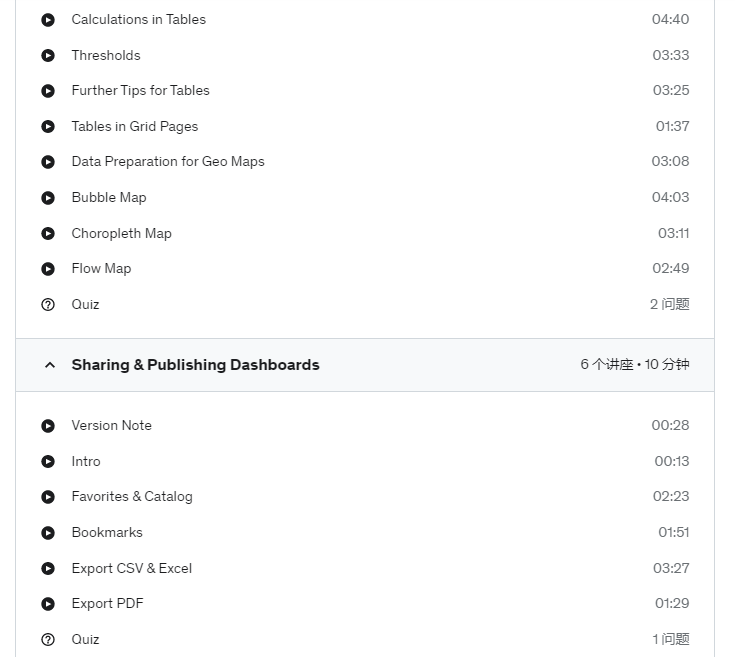Click play icon beside Version Note
This screenshot has width=735, height=657.
(x=48, y=426)
